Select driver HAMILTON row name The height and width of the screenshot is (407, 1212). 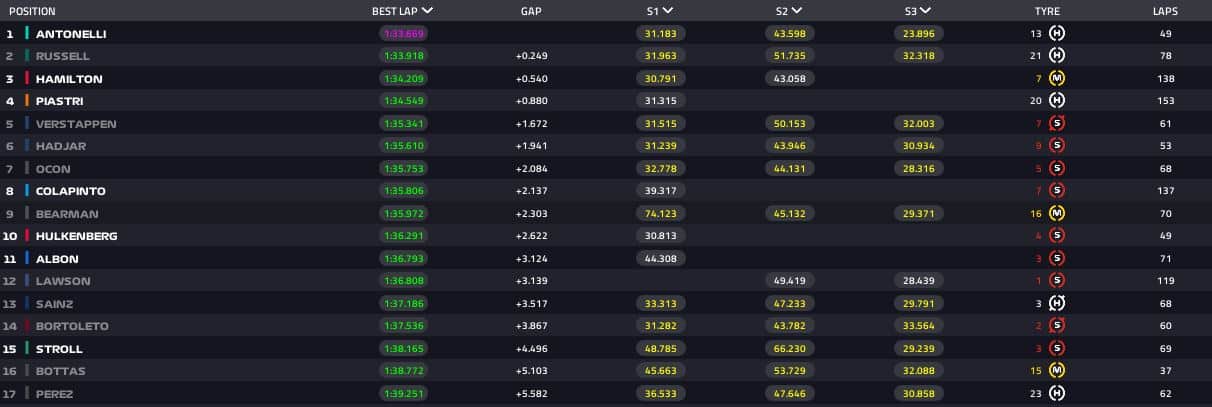coord(69,78)
